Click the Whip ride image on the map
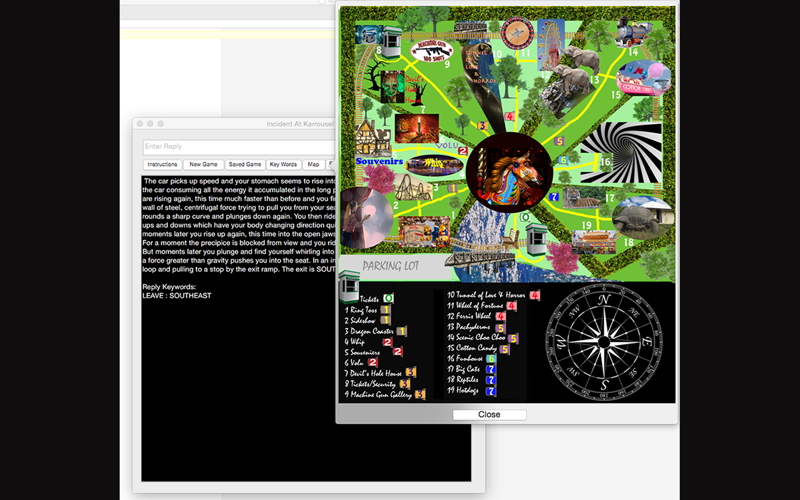 click(434, 166)
